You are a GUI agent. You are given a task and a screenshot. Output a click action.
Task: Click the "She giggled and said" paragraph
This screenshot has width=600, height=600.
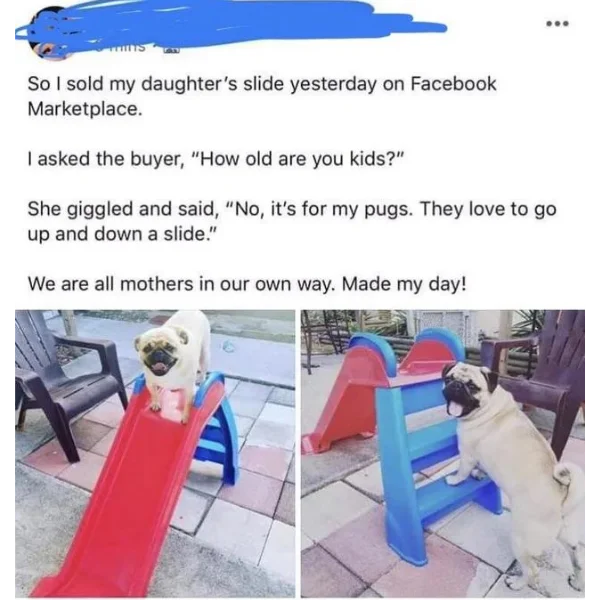(x=292, y=221)
